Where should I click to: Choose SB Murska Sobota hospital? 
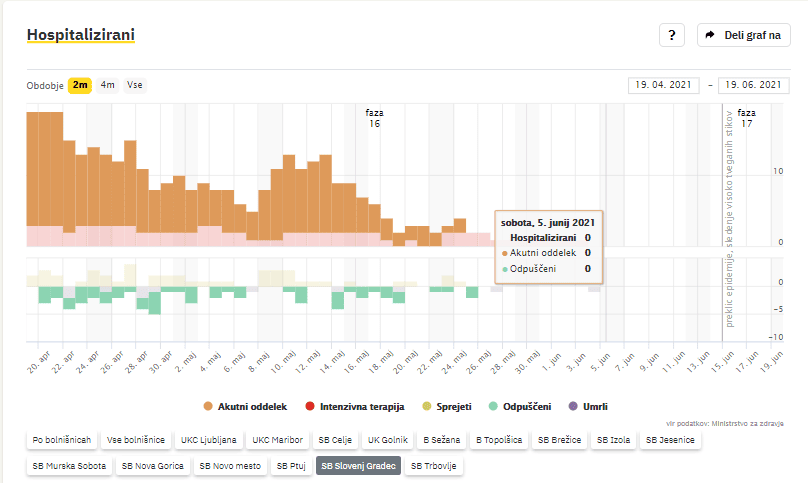click(68, 465)
